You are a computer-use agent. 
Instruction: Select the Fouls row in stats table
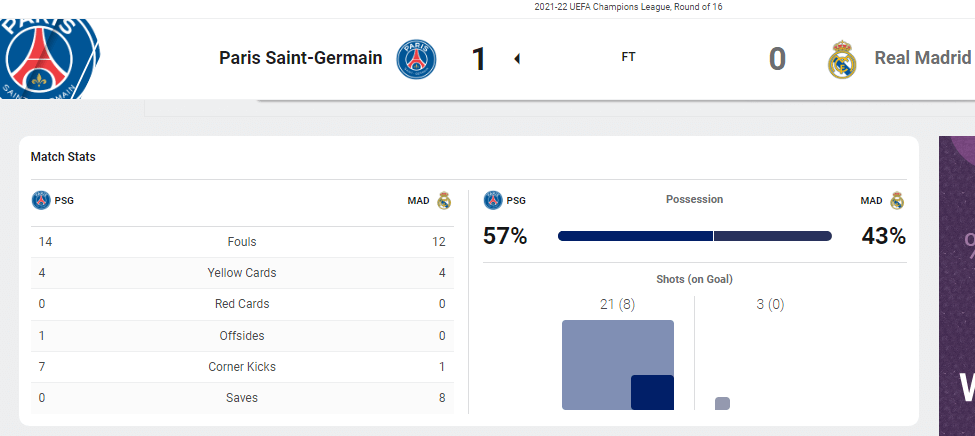point(243,242)
